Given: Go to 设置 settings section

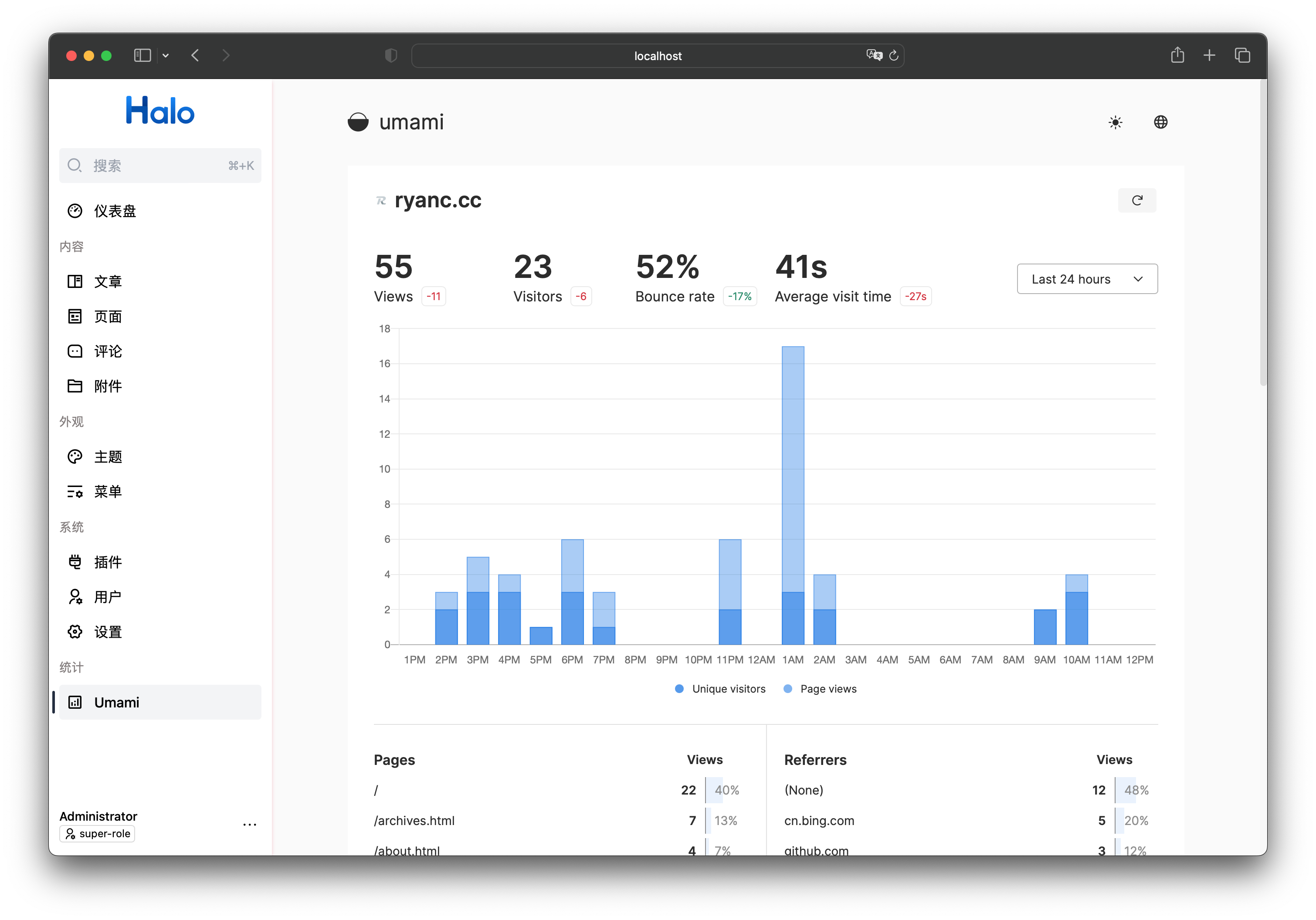Looking at the screenshot, I should (108, 632).
